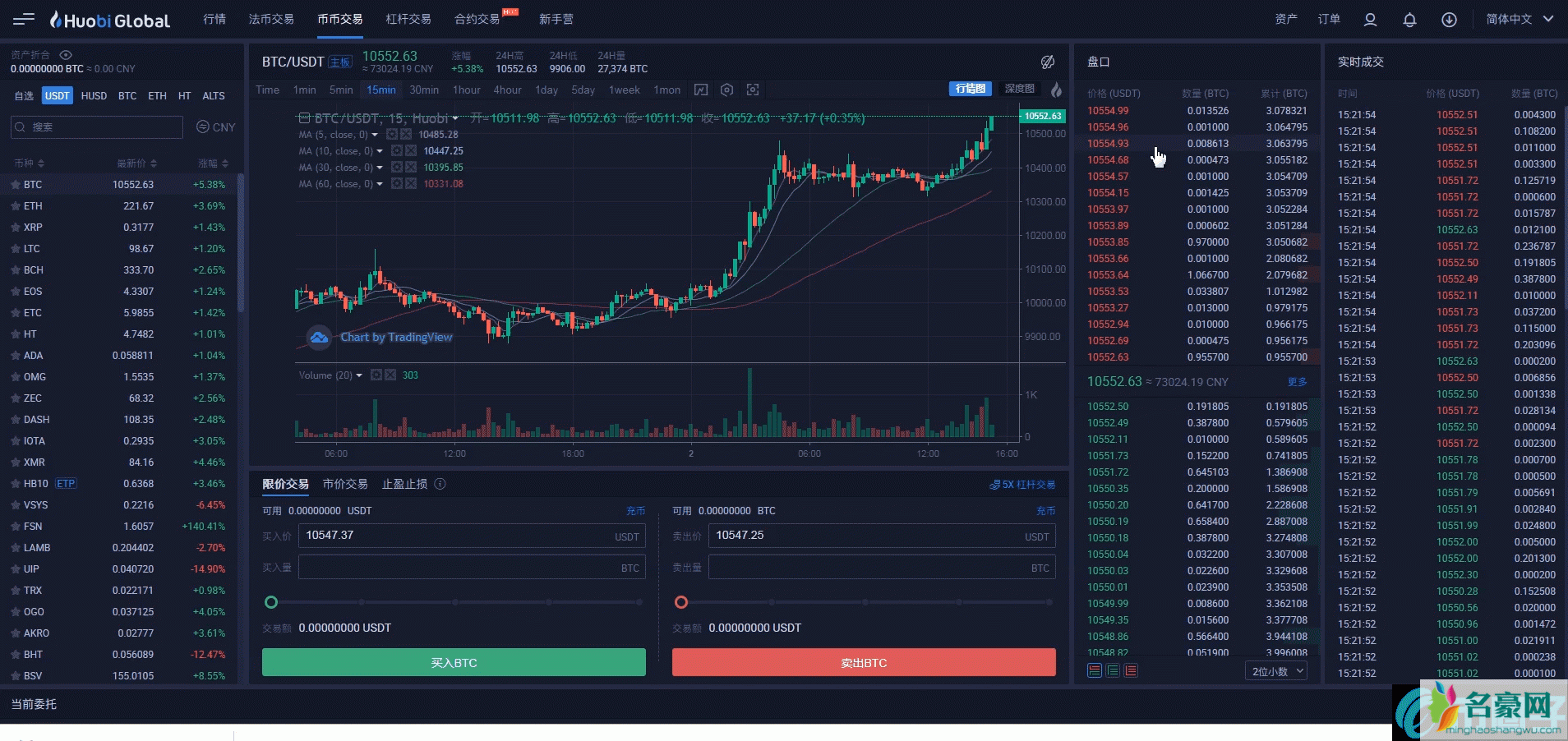Image resolution: width=1568 pixels, height=741 pixels.
Task: Focus the 搜索 coin search field
Action: tap(97, 127)
